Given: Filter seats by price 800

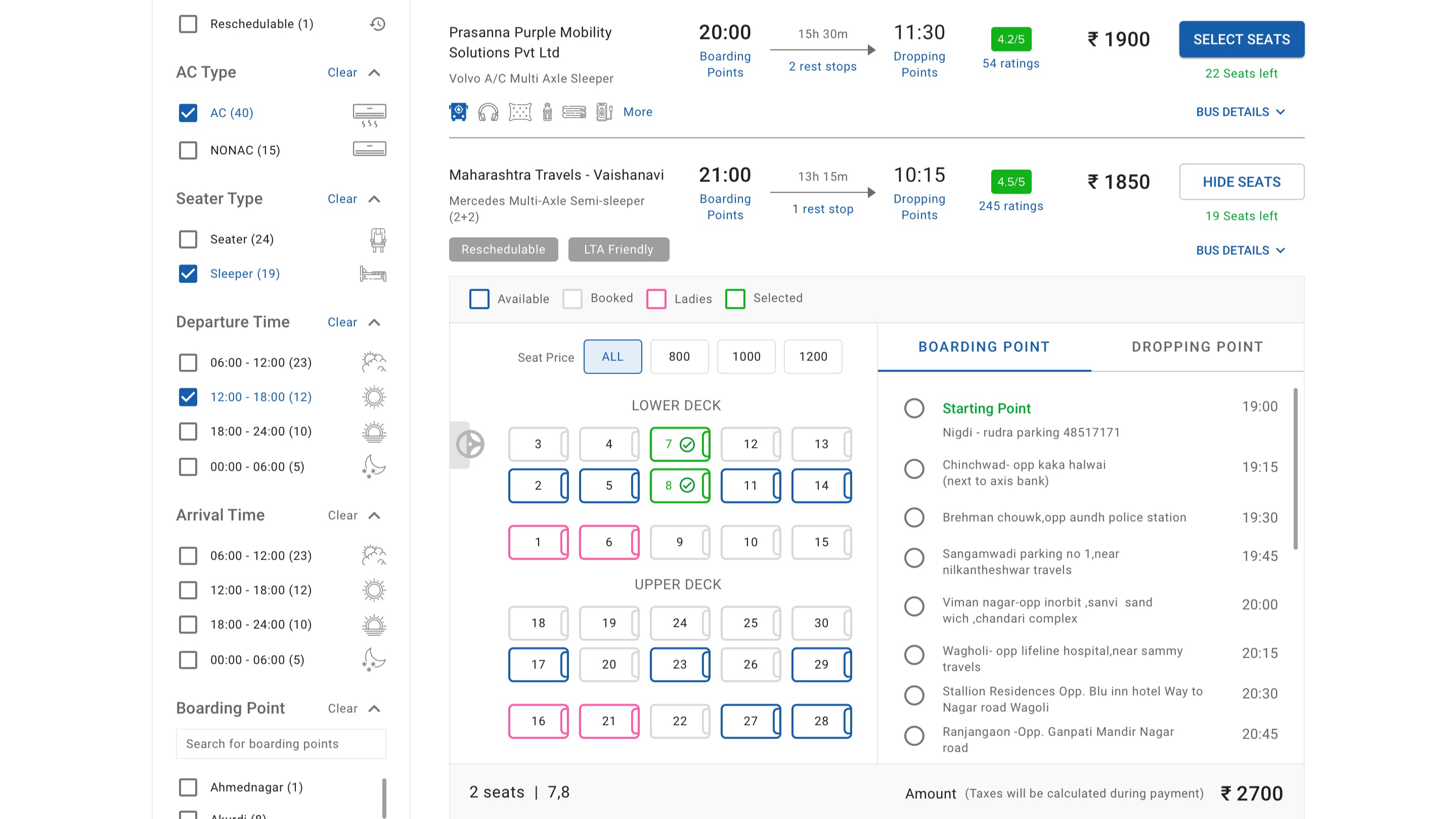Looking at the screenshot, I should [x=679, y=356].
